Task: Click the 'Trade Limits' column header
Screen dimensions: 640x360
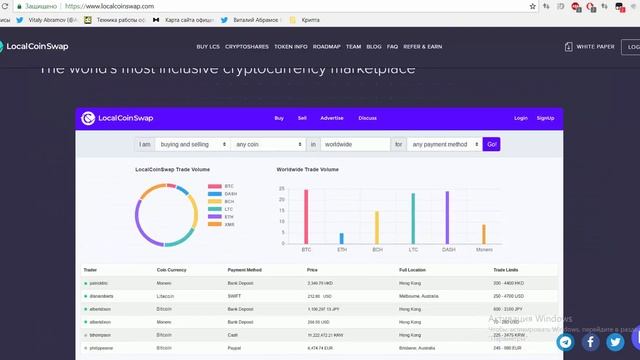Action: (x=506, y=270)
